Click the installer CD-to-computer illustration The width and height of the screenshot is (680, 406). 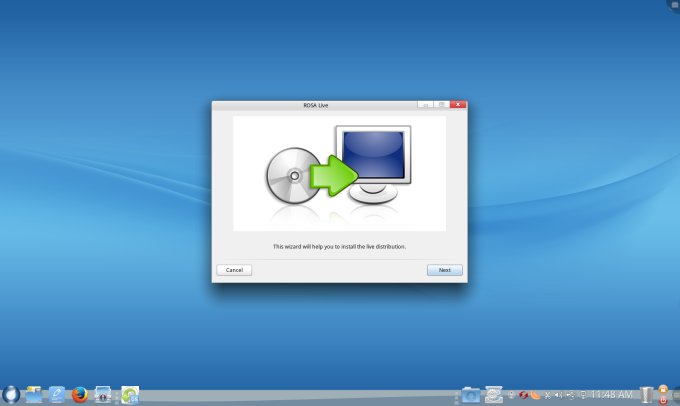[x=339, y=173]
